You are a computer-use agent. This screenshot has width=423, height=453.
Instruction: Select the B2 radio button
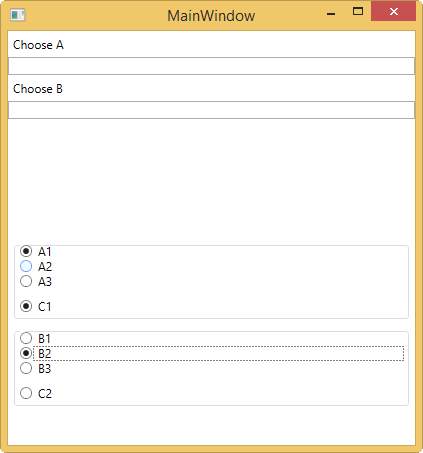tap(26, 353)
